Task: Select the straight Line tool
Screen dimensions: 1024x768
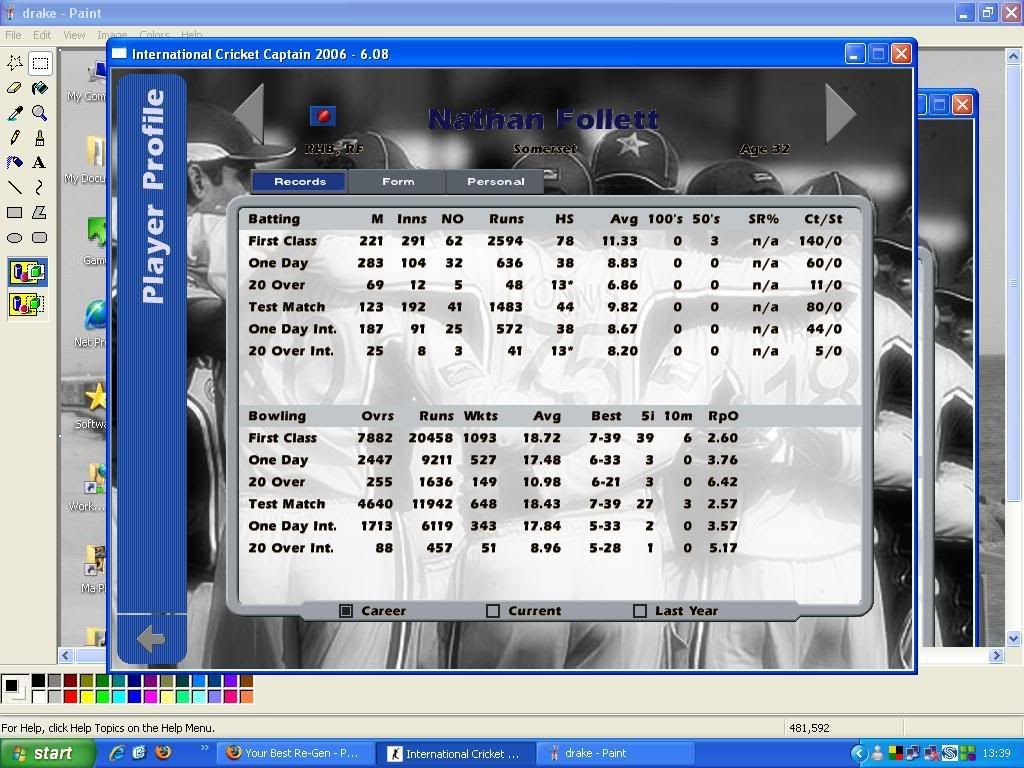Action: click(x=15, y=187)
